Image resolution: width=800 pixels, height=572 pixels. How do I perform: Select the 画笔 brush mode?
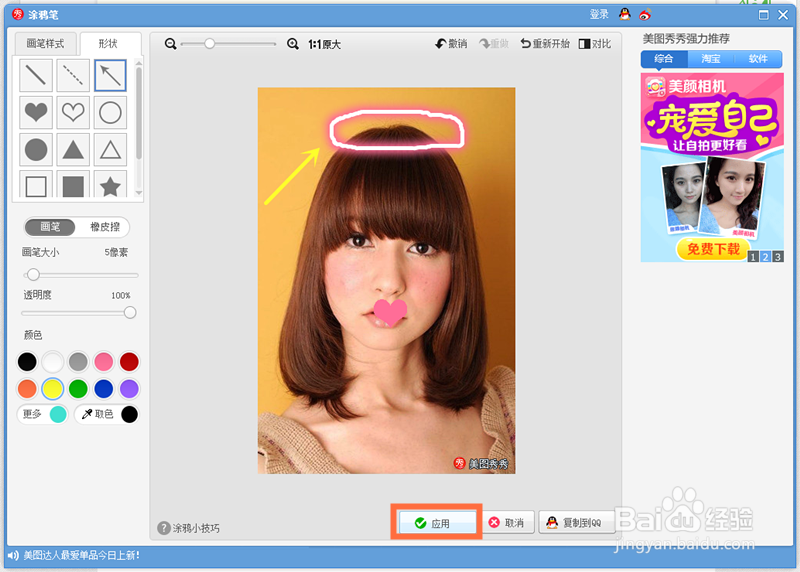(x=50, y=227)
